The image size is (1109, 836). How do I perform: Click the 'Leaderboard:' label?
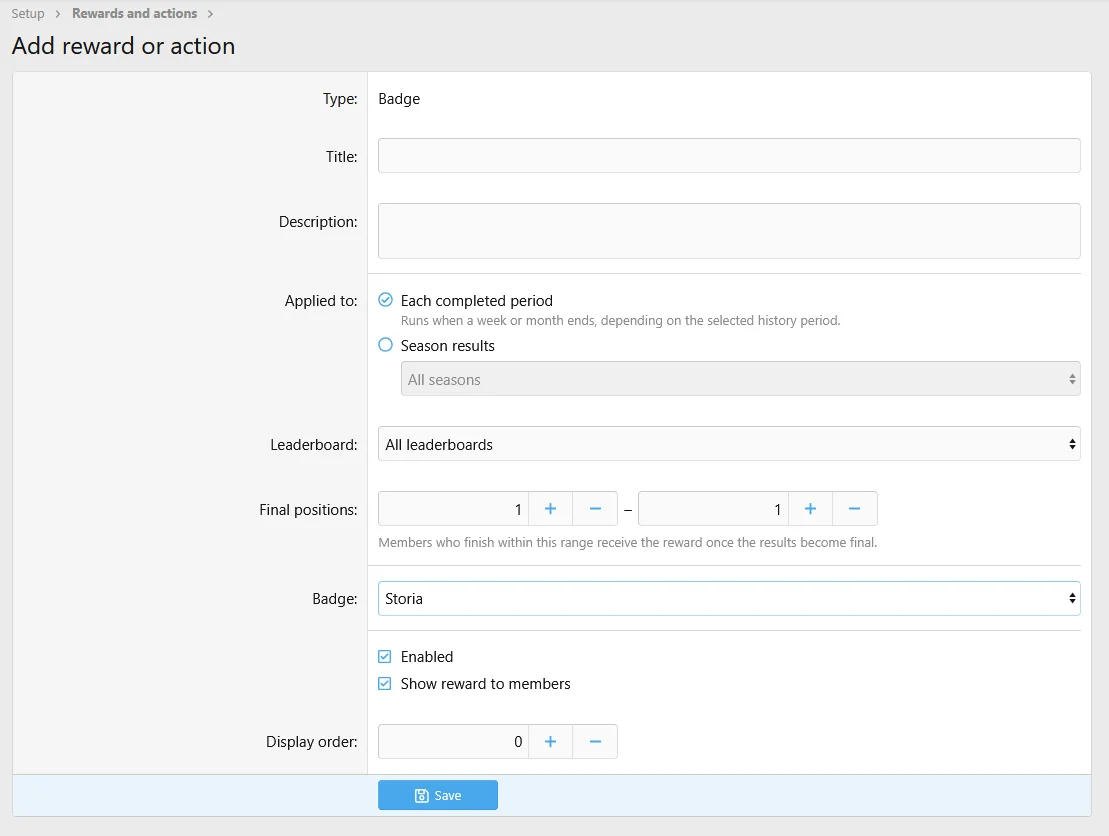click(x=313, y=445)
